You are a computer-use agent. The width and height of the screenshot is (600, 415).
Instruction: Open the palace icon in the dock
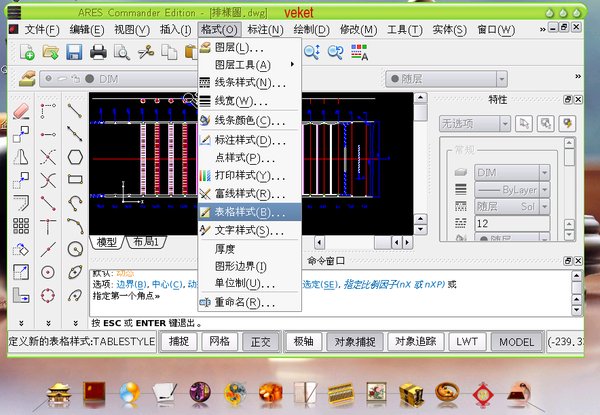click(59, 394)
